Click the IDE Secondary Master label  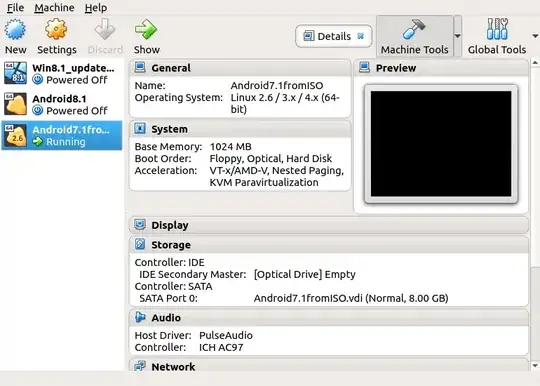tap(193, 274)
